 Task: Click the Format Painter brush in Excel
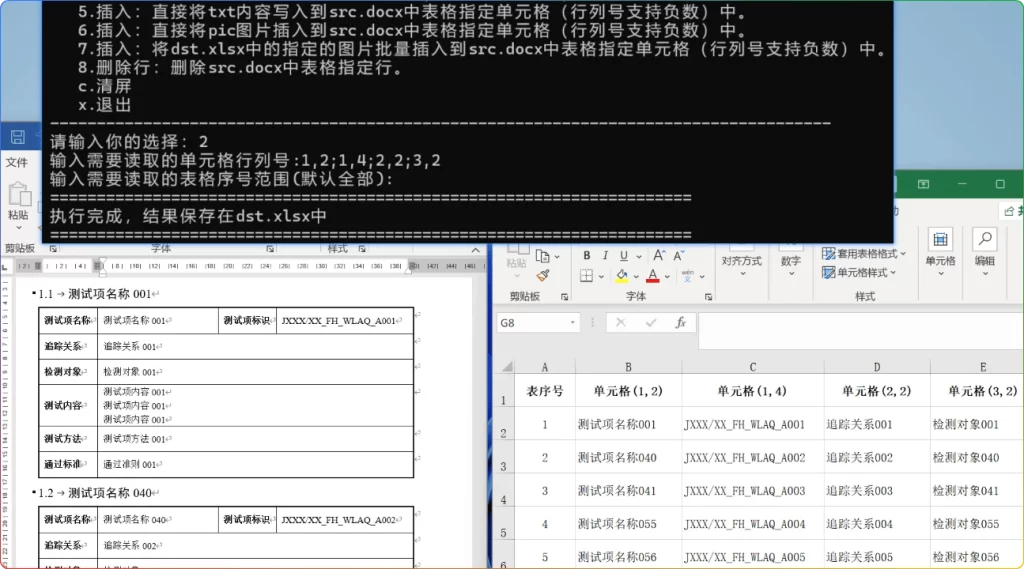coord(543,275)
